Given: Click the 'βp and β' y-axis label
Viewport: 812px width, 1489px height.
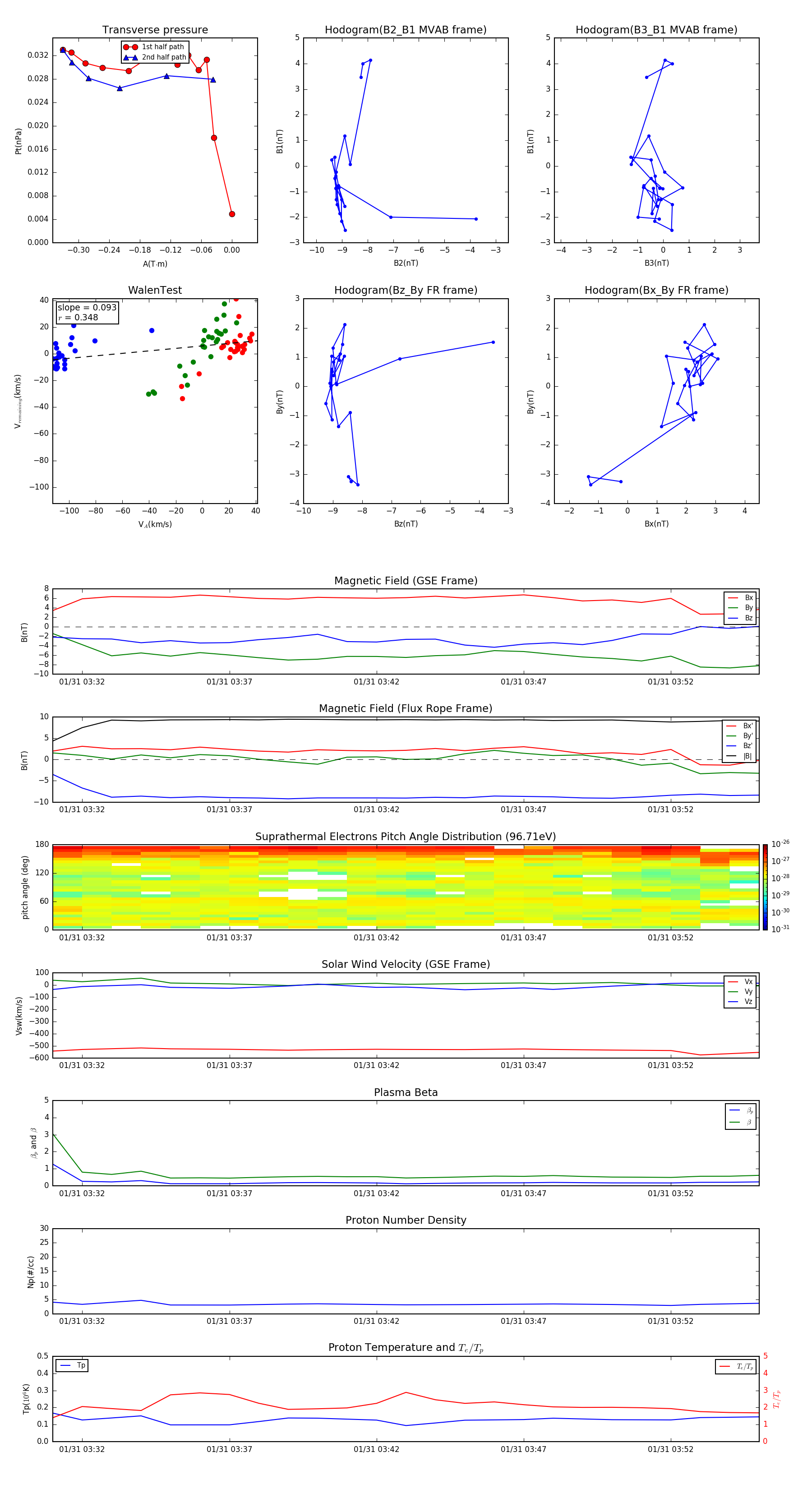Looking at the screenshot, I should (x=33, y=1143).
